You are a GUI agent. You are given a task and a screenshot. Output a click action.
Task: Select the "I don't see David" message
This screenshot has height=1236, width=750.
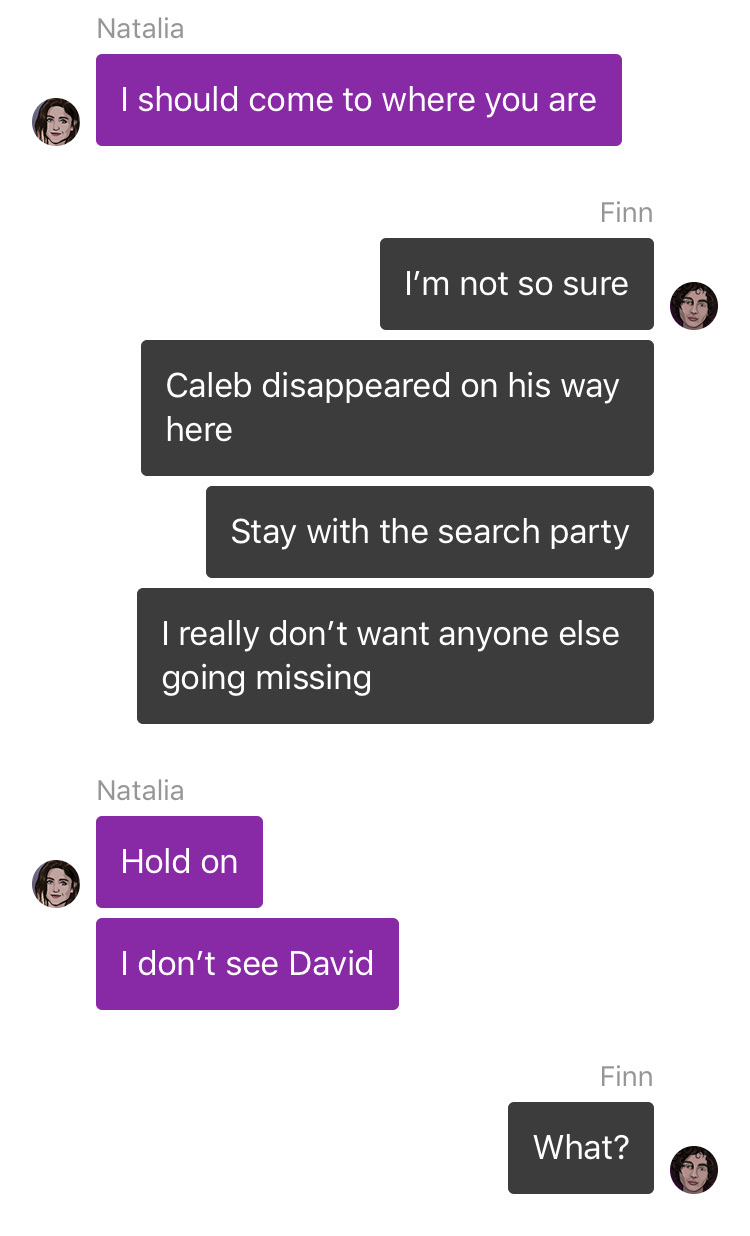click(247, 964)
